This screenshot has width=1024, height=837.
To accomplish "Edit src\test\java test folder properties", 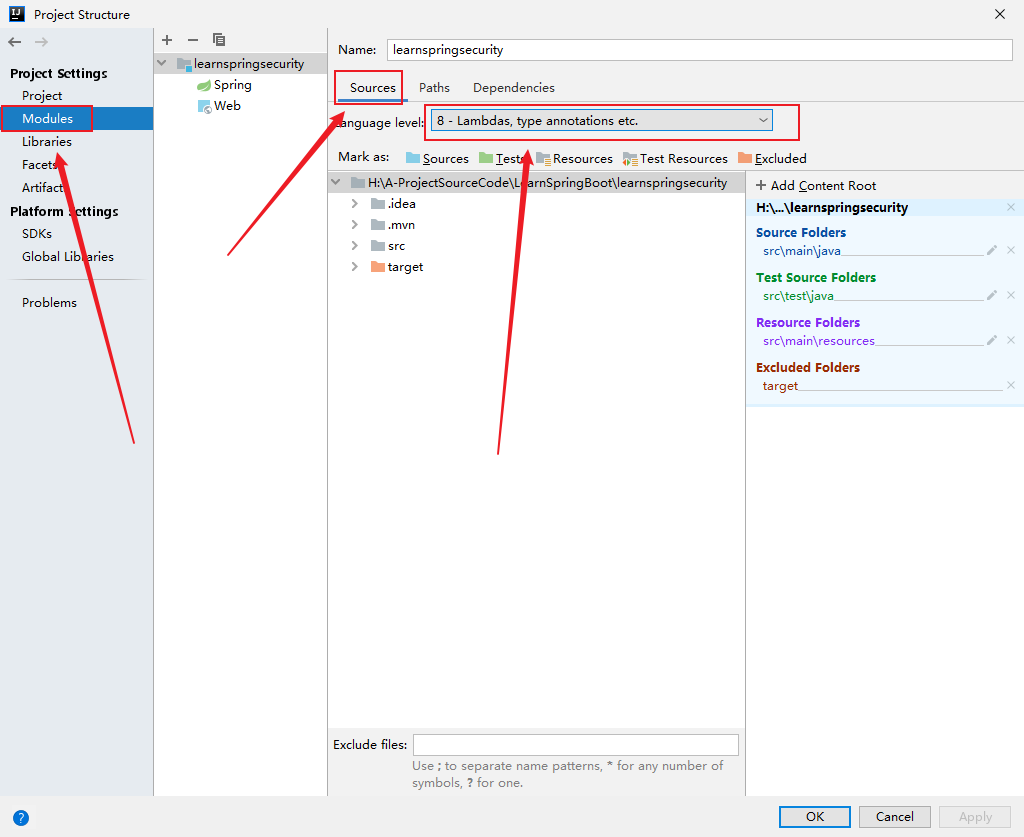I will 992,295.
